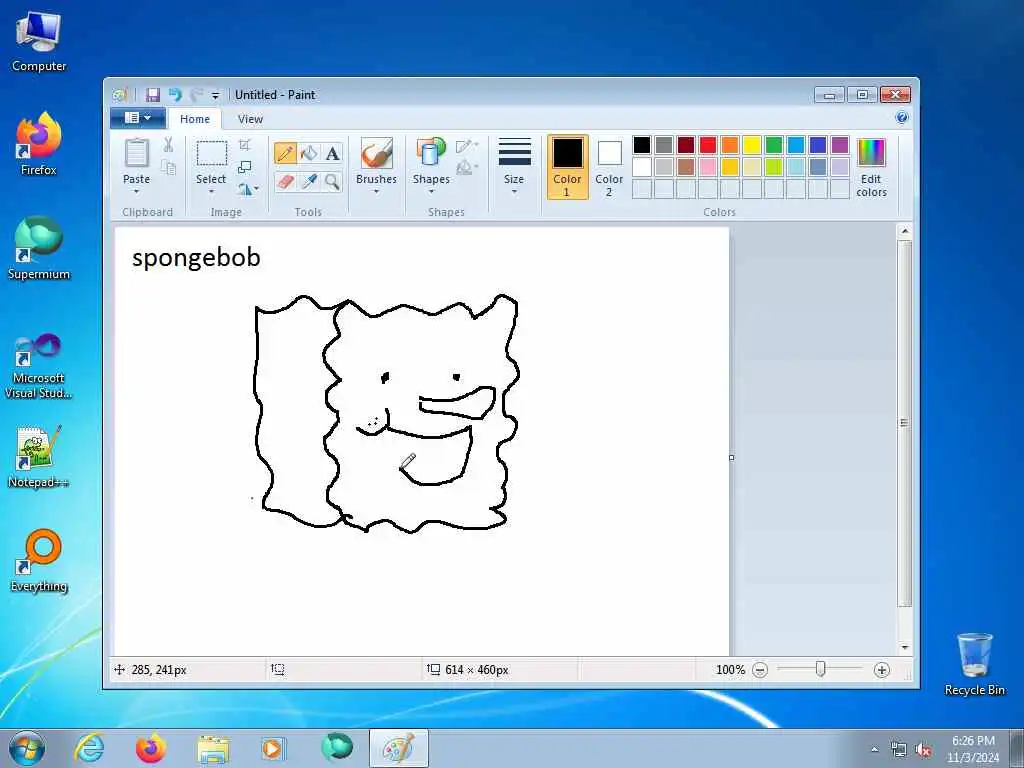Screen dimensions: 1024x768
Task: Click the vertical scrollbar down arrow
Action: click(904, 647)
